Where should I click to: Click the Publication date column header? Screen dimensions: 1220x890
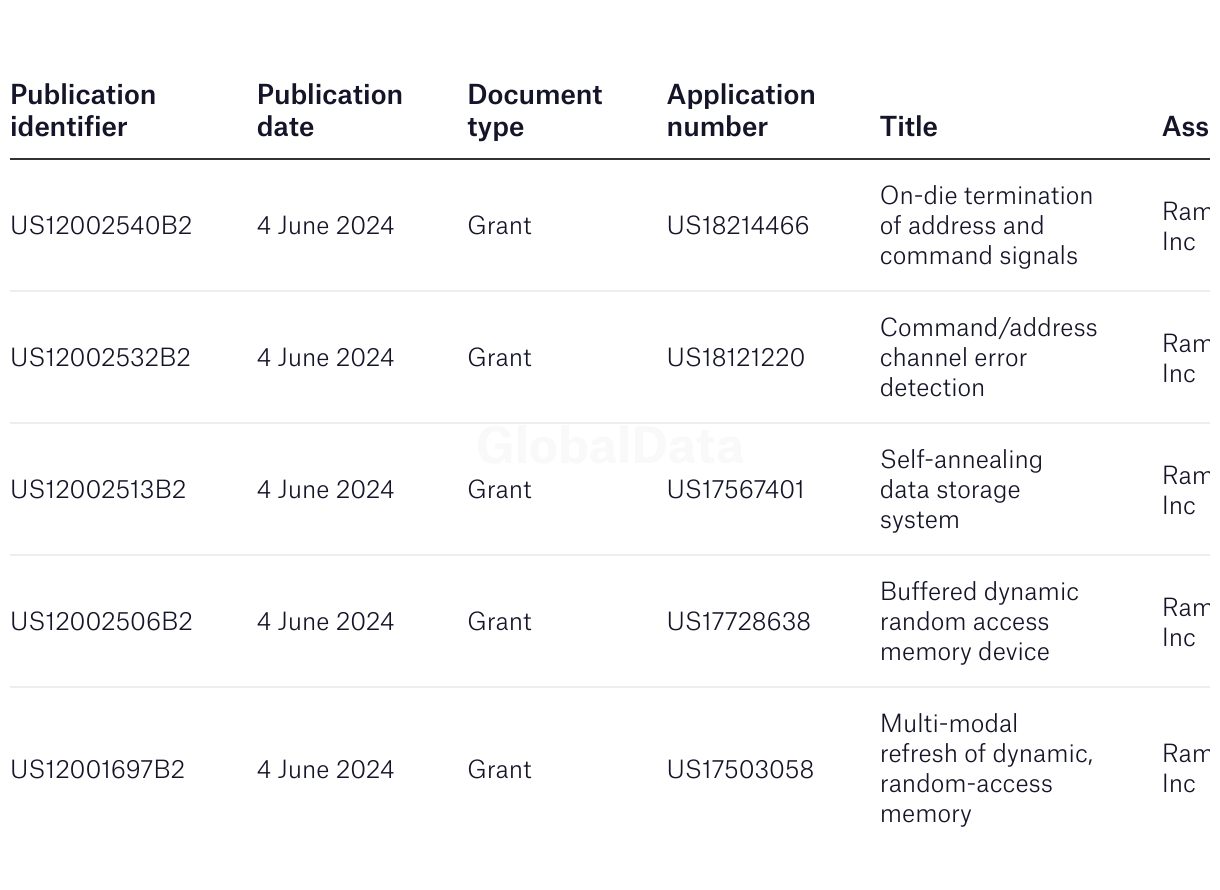click(x=330, y=110)
